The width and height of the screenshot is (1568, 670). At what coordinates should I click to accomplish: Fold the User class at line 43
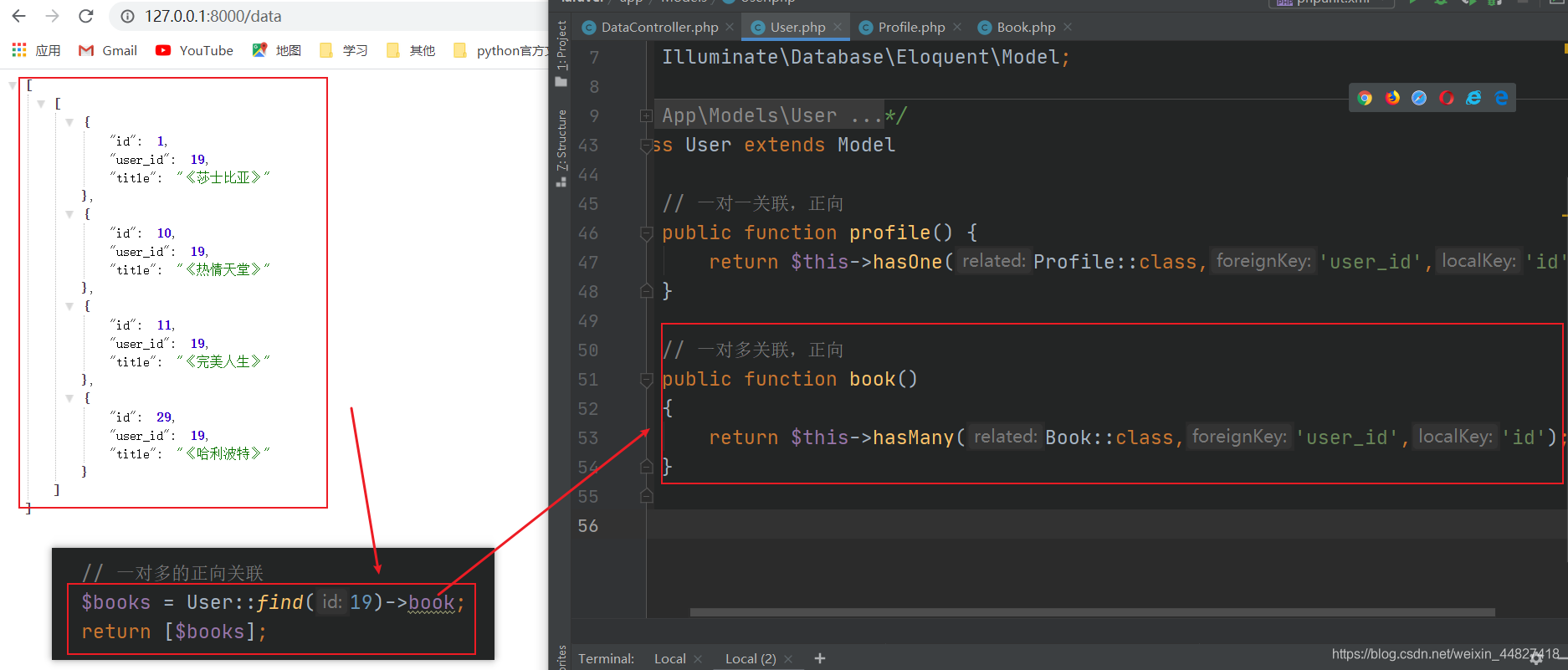point(646,146)
